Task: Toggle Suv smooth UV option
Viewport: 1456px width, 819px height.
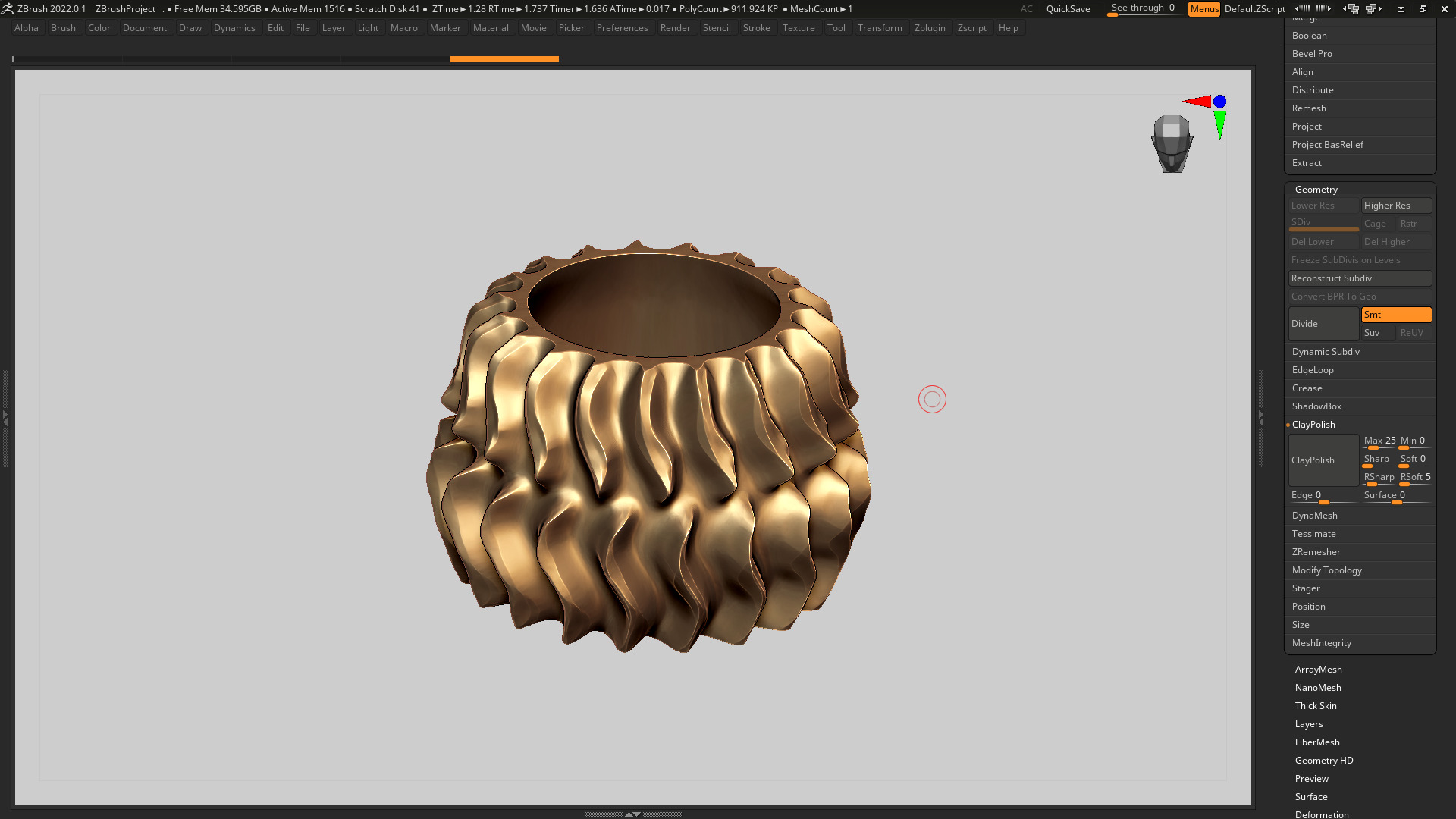Action: (x=1378, y=333)
